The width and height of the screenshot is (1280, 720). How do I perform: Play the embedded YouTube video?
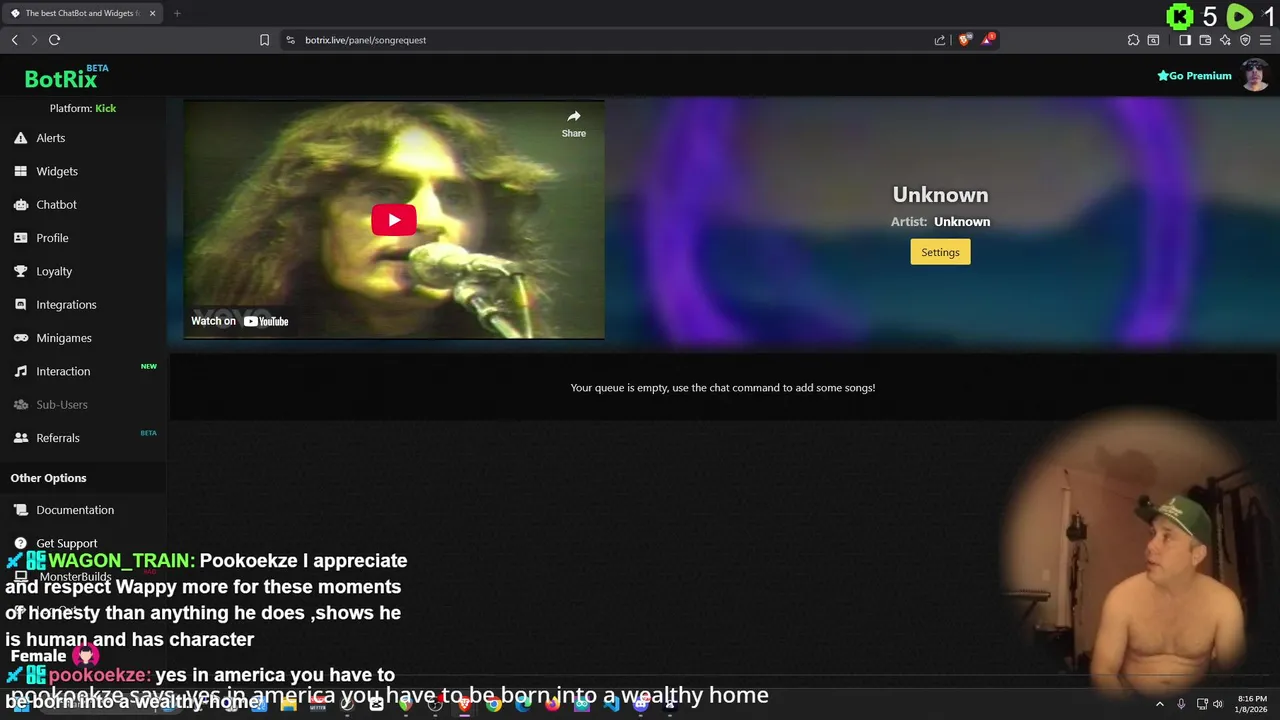(x=394, y=220)
